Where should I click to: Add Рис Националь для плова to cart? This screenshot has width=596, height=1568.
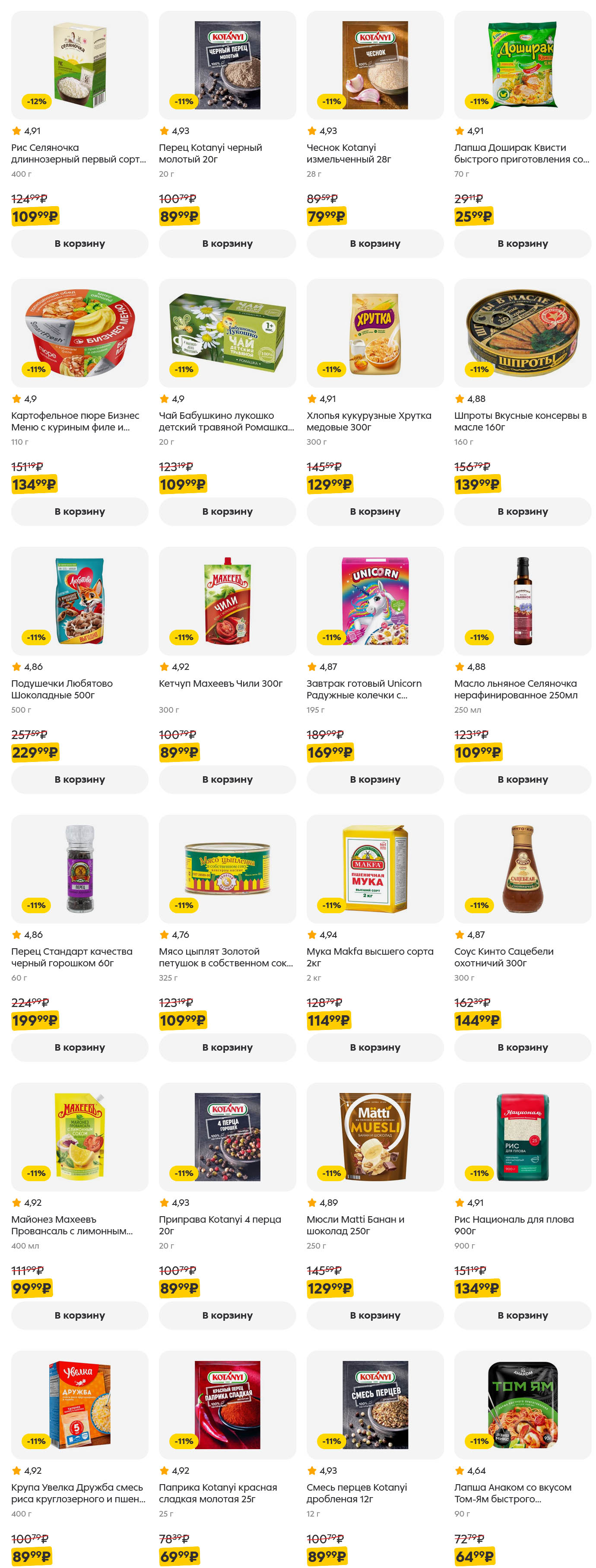(x=523, y=1315)
